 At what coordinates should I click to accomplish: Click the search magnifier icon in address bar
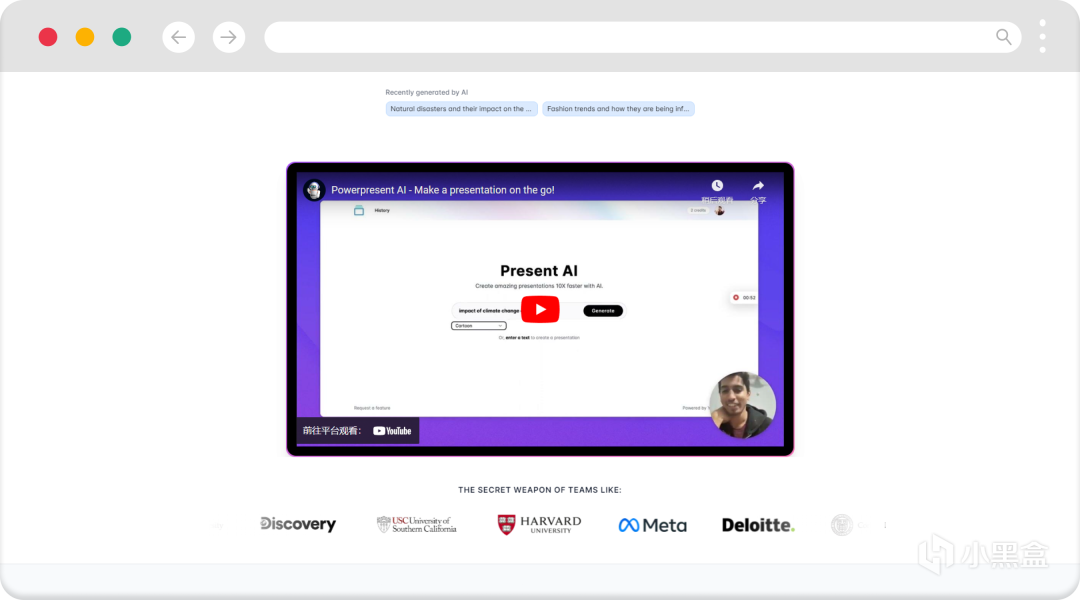(1004, 37)
